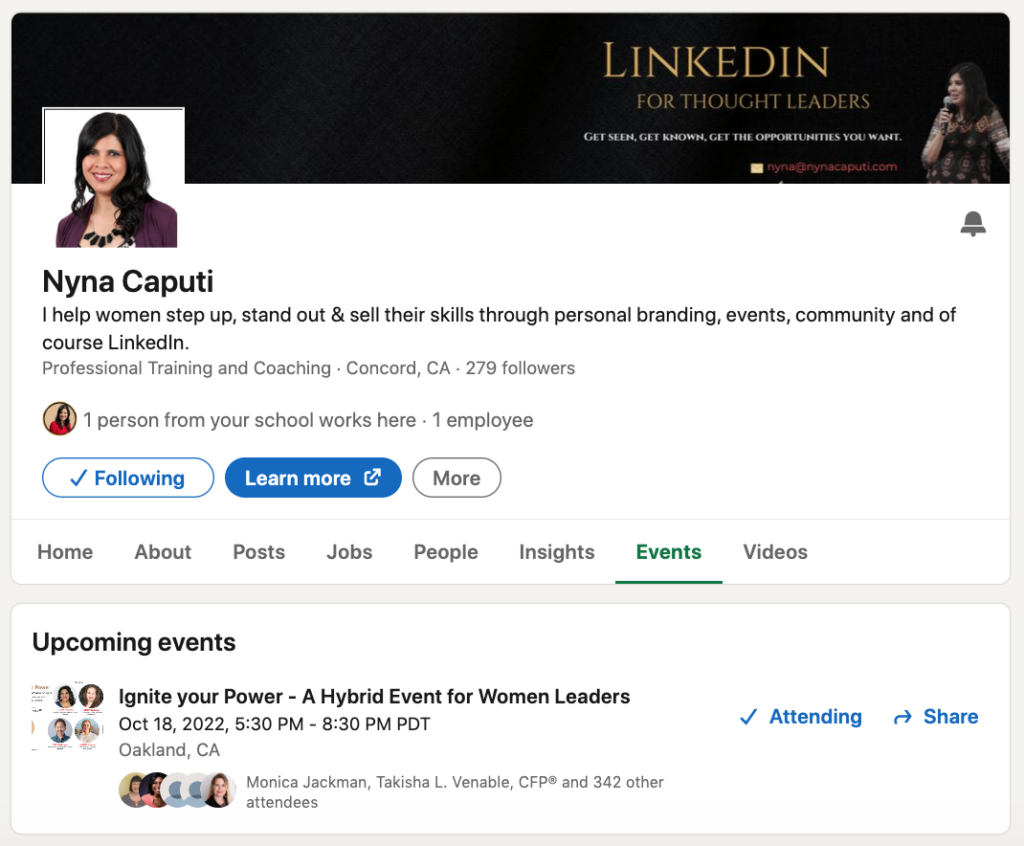Click the small school connection avatar
The height and width of the screenshot is (846, 1024).
click(60, 419)
